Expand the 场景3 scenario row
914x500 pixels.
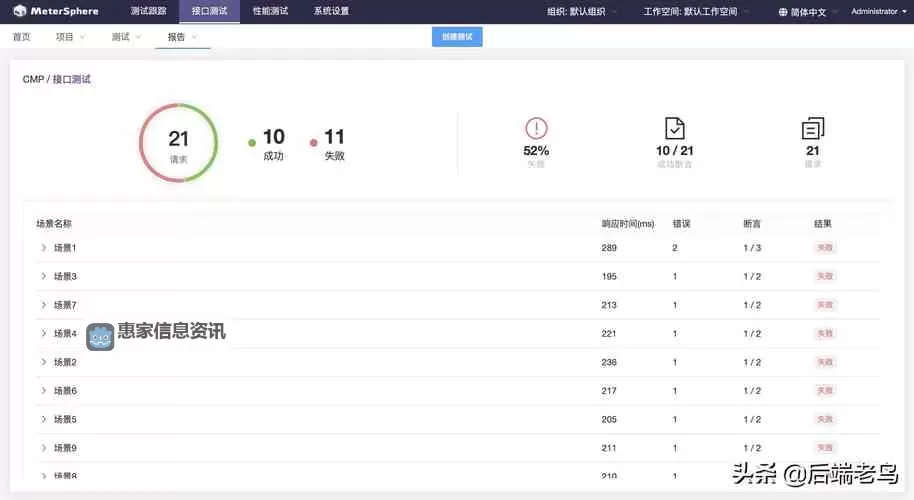point(43,276)
